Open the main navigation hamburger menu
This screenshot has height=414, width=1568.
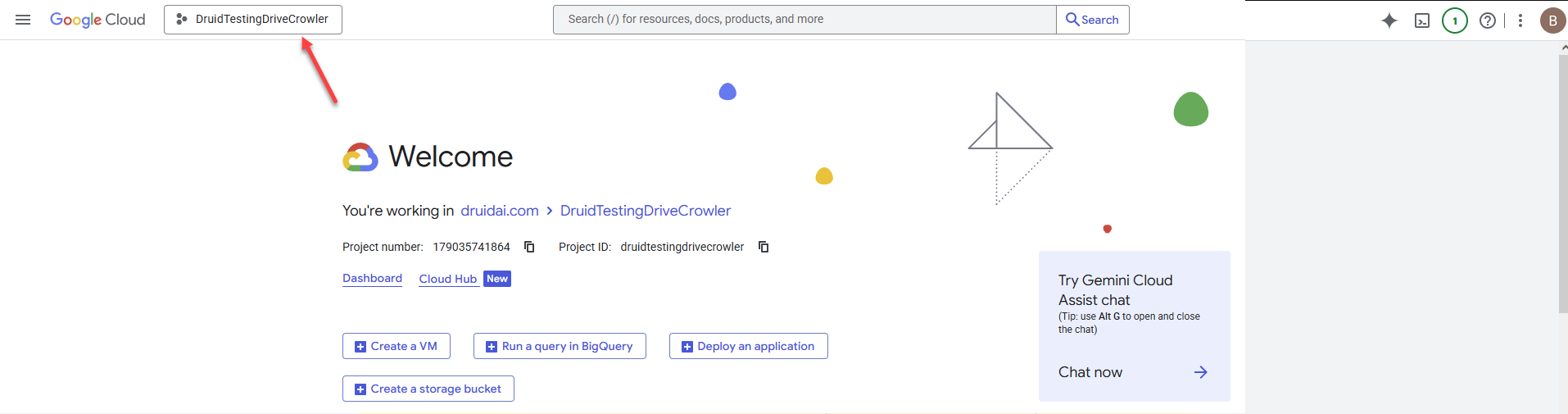point(23,20)
